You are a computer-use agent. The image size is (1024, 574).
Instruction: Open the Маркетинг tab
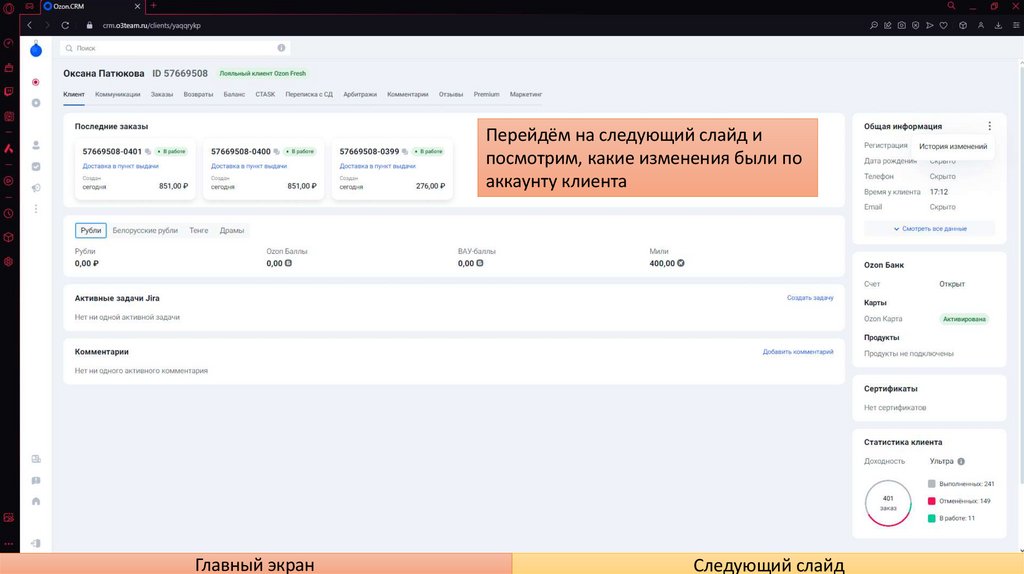pyautogui.click(x=526, y=94)
